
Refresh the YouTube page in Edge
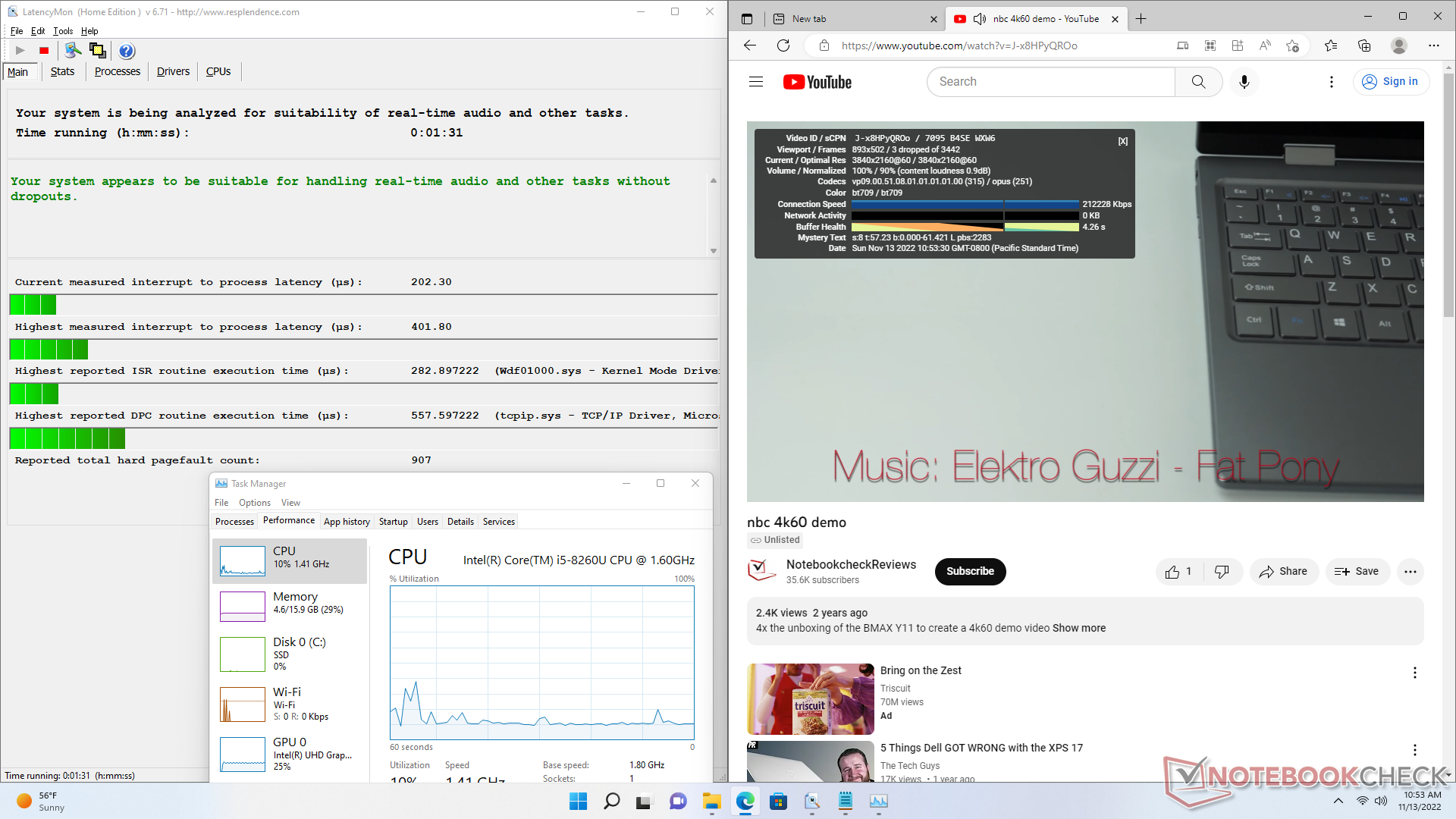click(783, 45)
